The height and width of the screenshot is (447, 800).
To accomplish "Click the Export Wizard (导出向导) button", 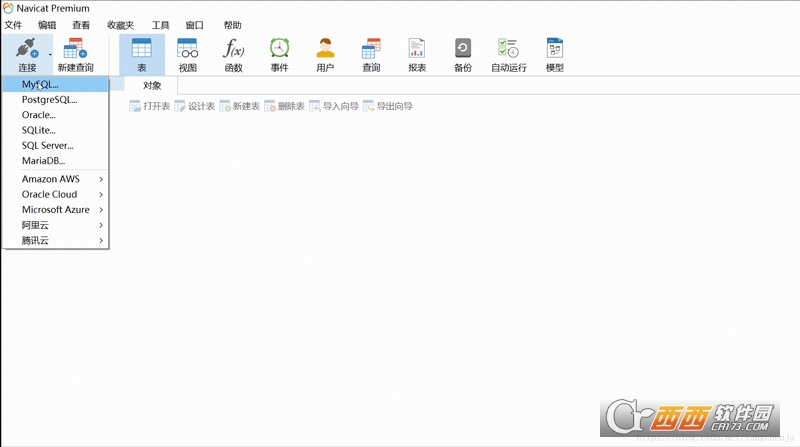I will click(388, 106).
